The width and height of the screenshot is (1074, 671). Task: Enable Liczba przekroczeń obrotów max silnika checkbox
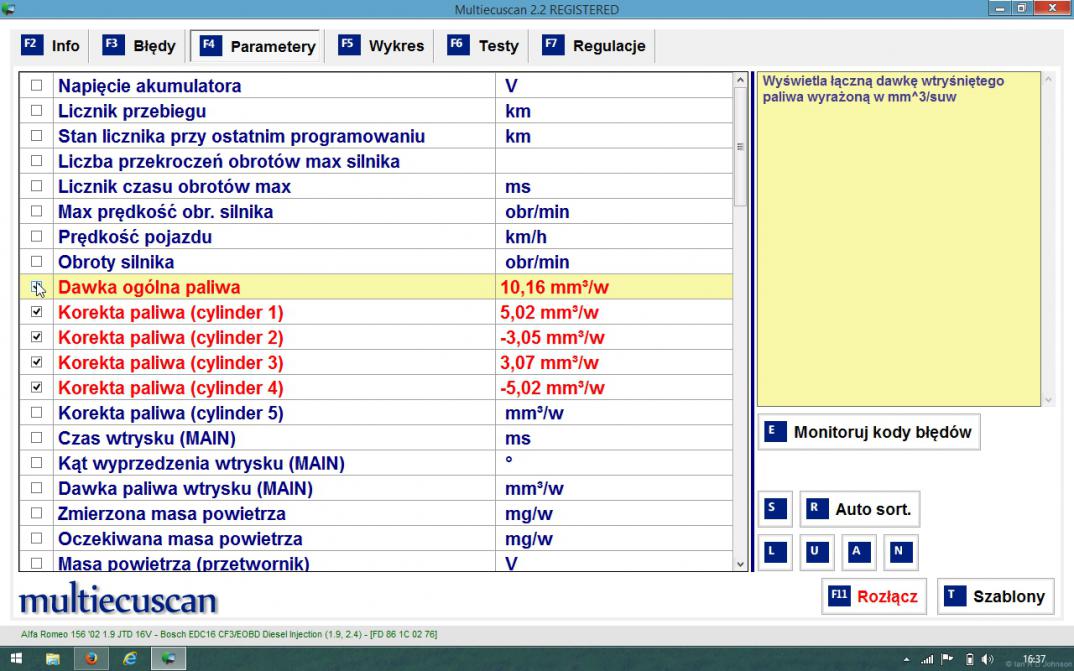click(36, 161)
